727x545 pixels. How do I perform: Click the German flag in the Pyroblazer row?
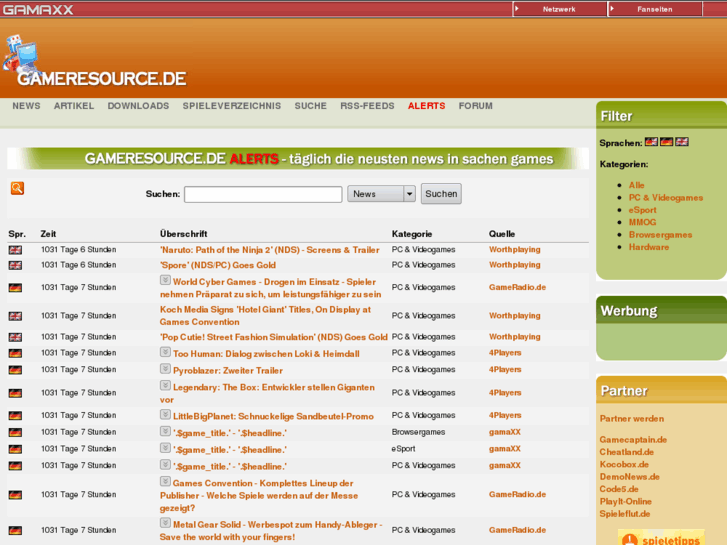(x=15, y=370)
